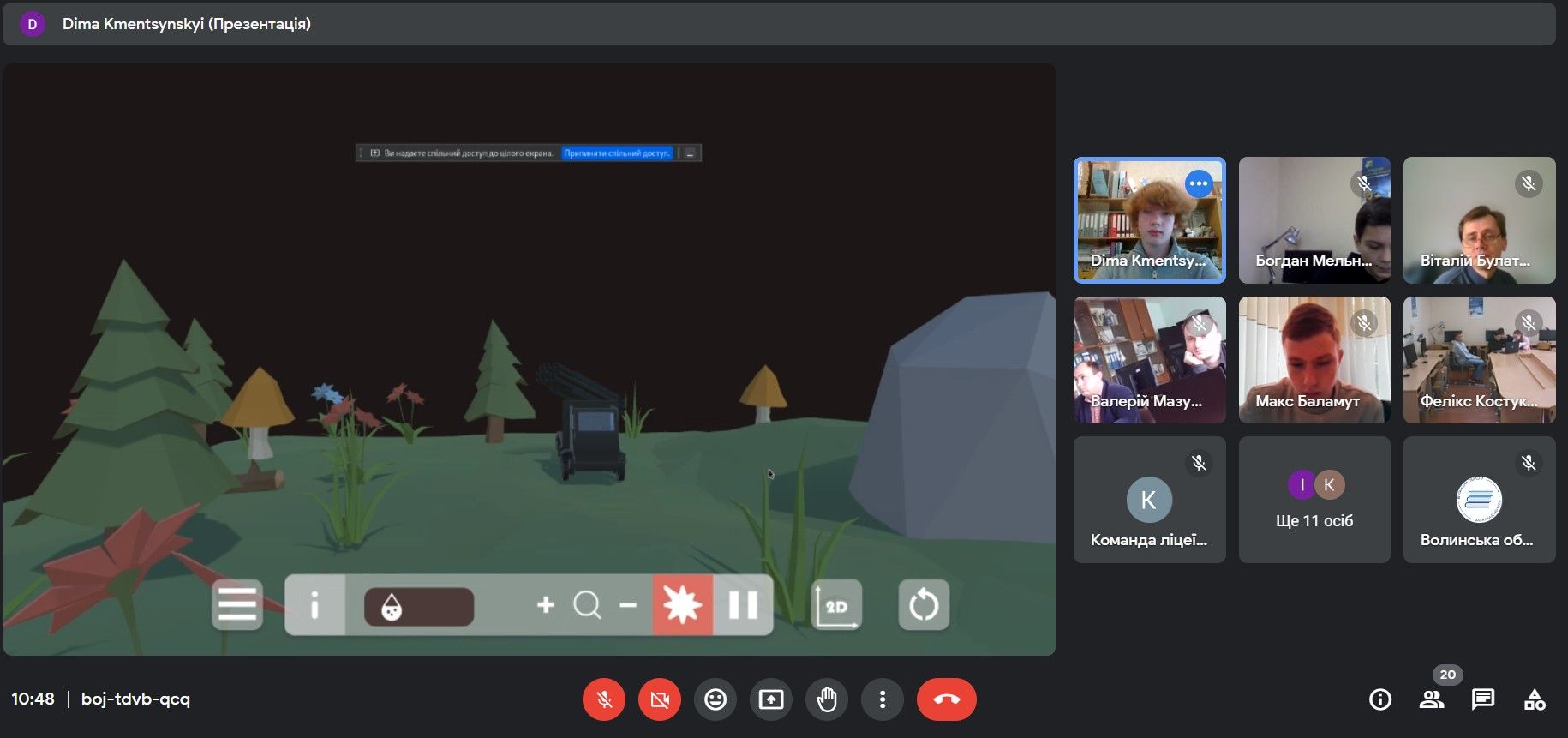Select Макс Баламут video thumbnail
This screenshot has height=738, width=1568.
(x=1314, y=360)
